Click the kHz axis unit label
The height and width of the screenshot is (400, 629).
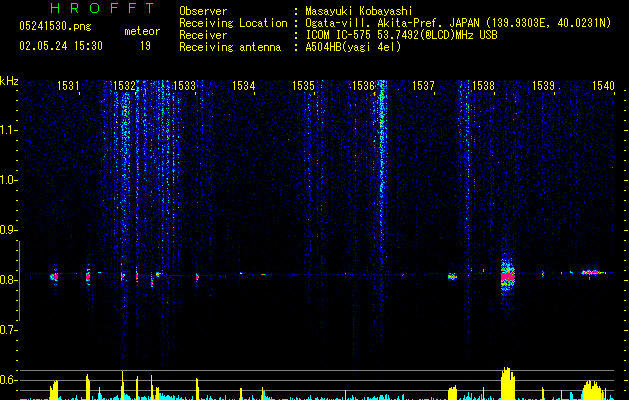click(9, 81)
